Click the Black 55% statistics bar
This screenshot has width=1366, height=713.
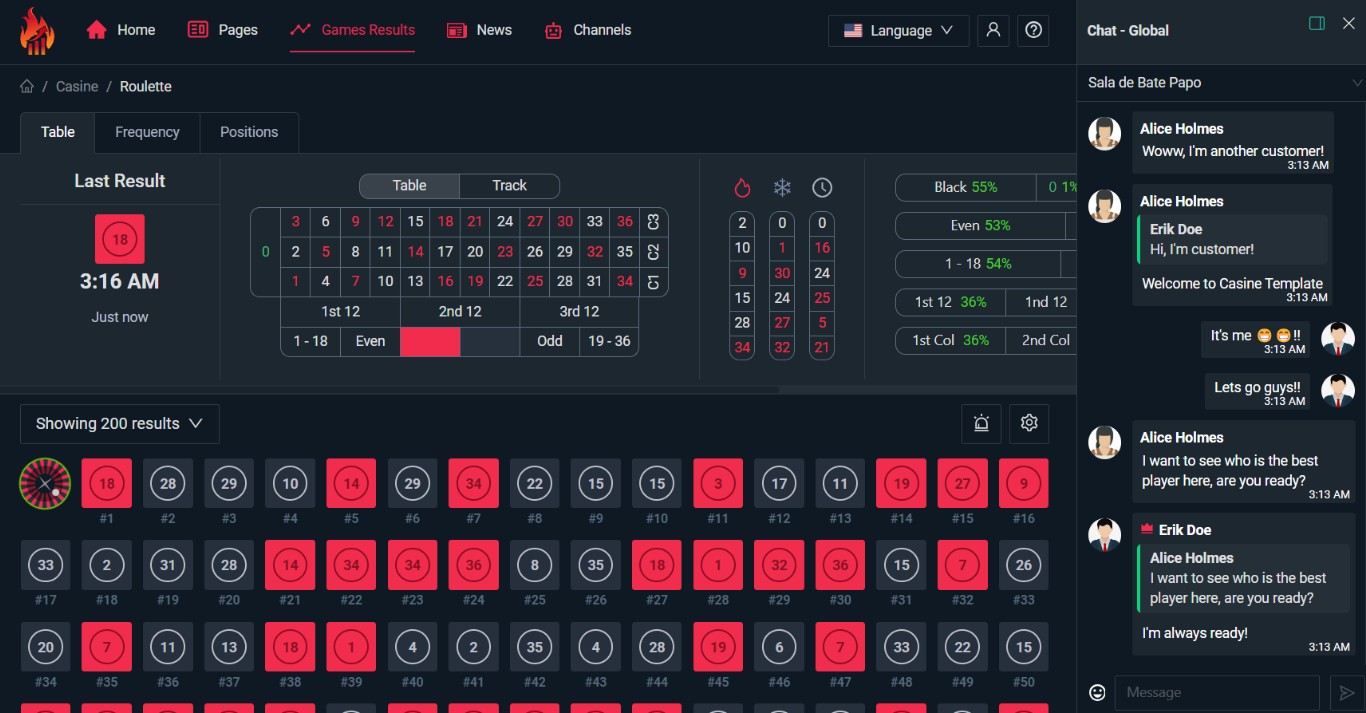point(966,187)
